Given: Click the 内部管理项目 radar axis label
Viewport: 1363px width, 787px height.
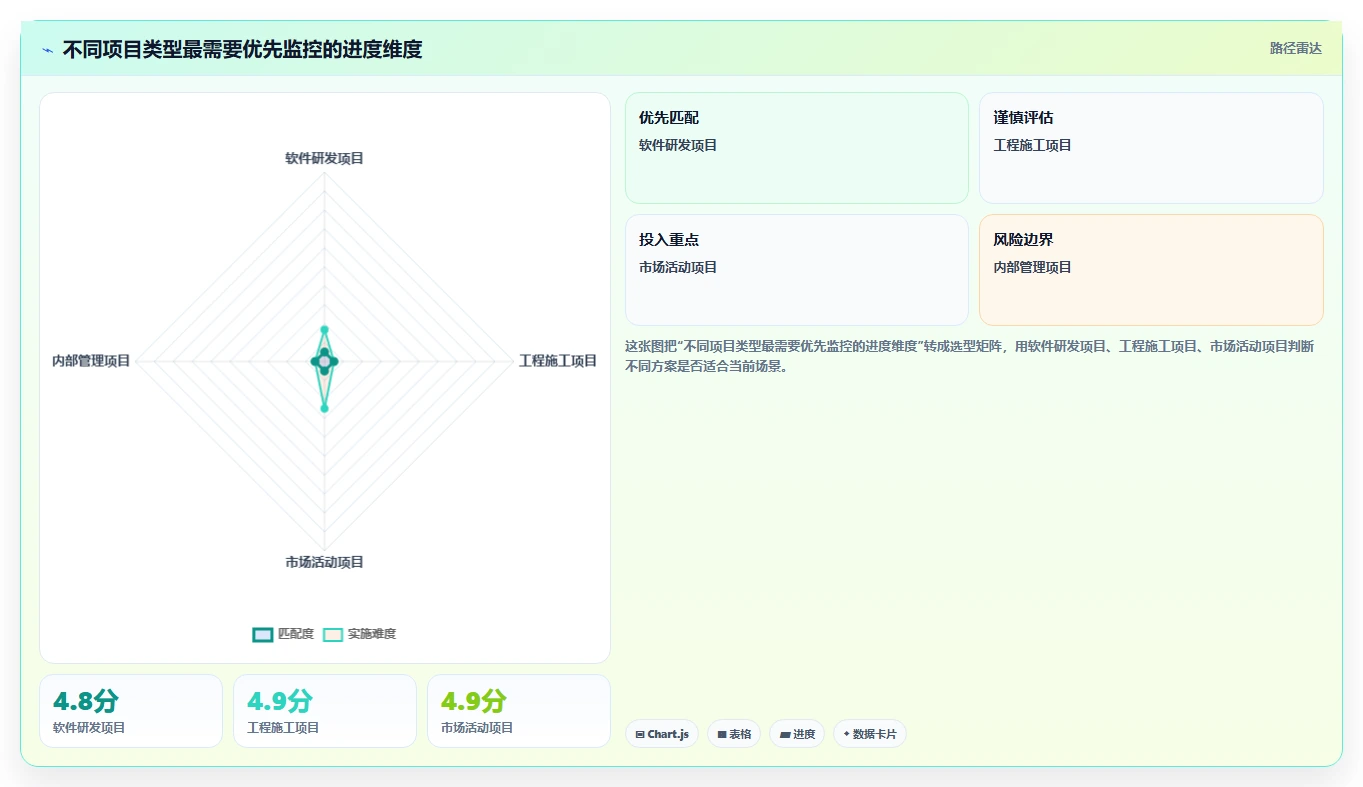Looking at the screenshot, I should point(91,361).
